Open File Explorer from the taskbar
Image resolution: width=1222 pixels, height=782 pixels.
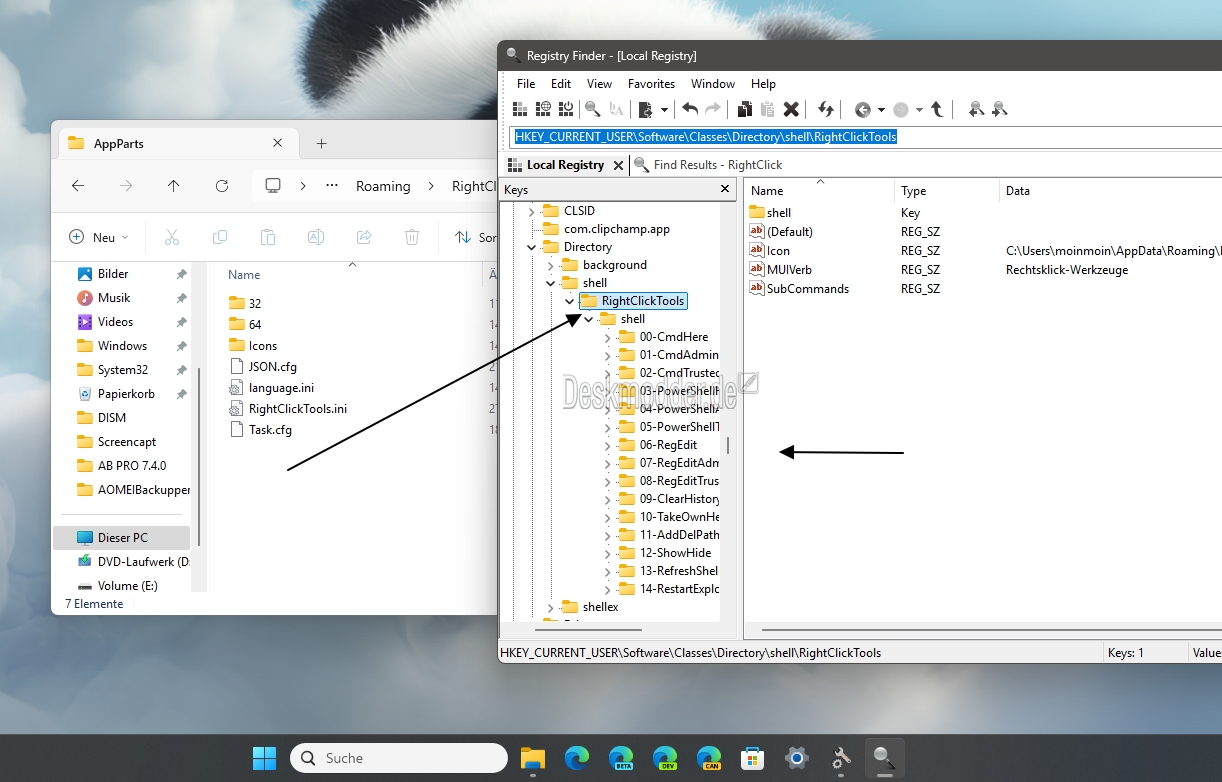point(532,758)
